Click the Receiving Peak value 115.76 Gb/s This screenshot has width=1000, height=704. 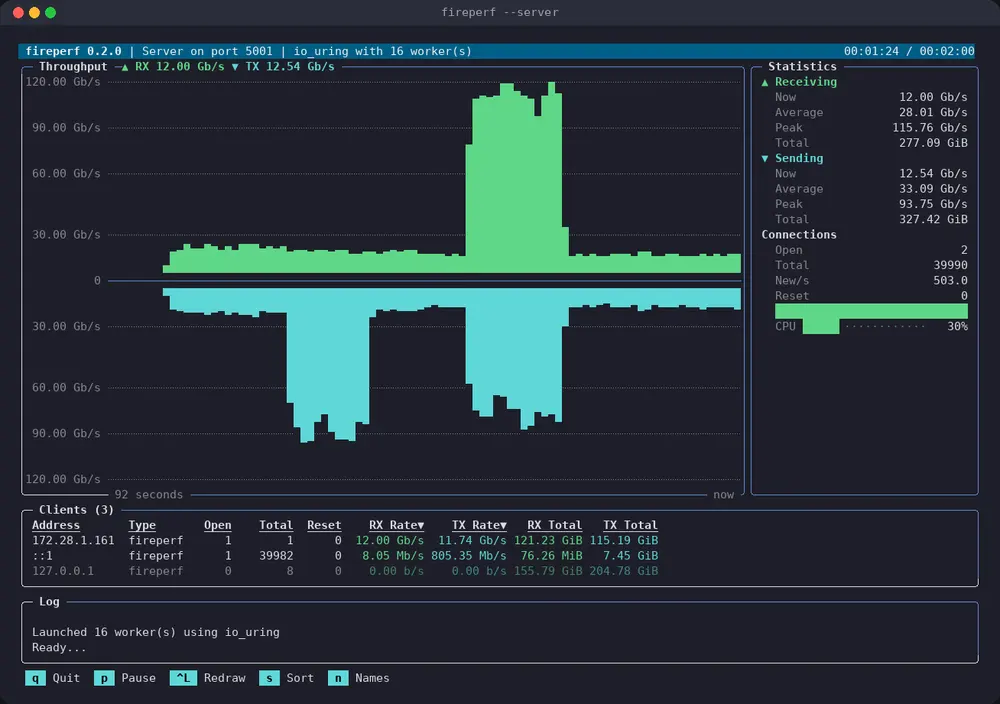click(x=930, y=128)
